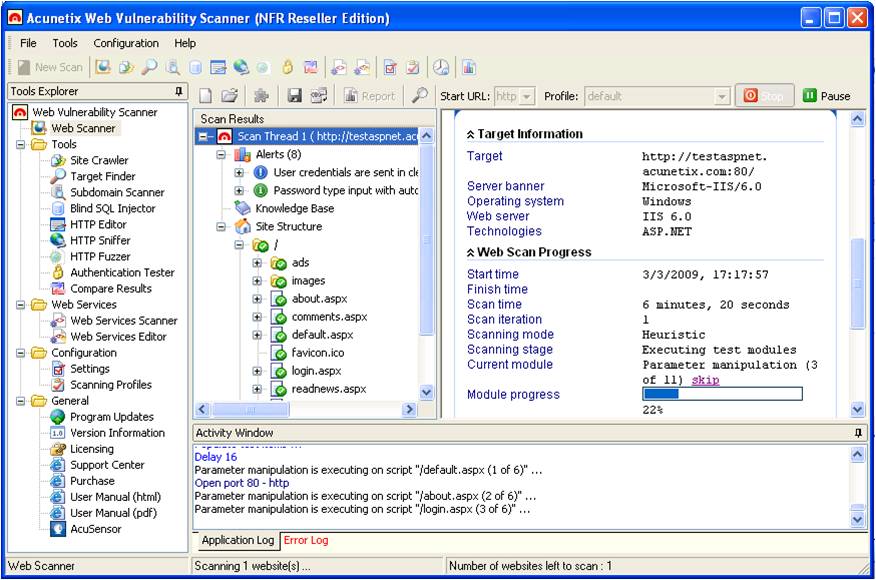Click the Scan Results horizontal scrollbar thumb
This screenshot has height=580, width=876.
[x=250, y=410]
